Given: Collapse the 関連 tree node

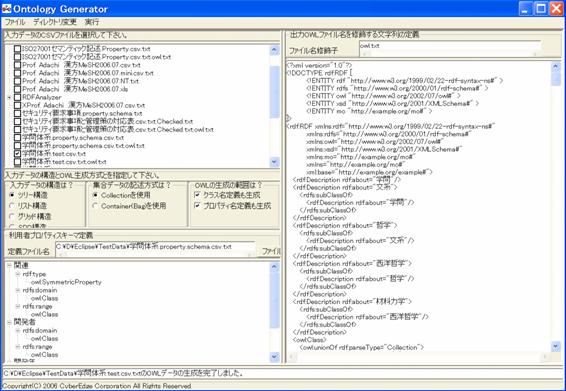Looking at the screenshot, I should [9, 265].
